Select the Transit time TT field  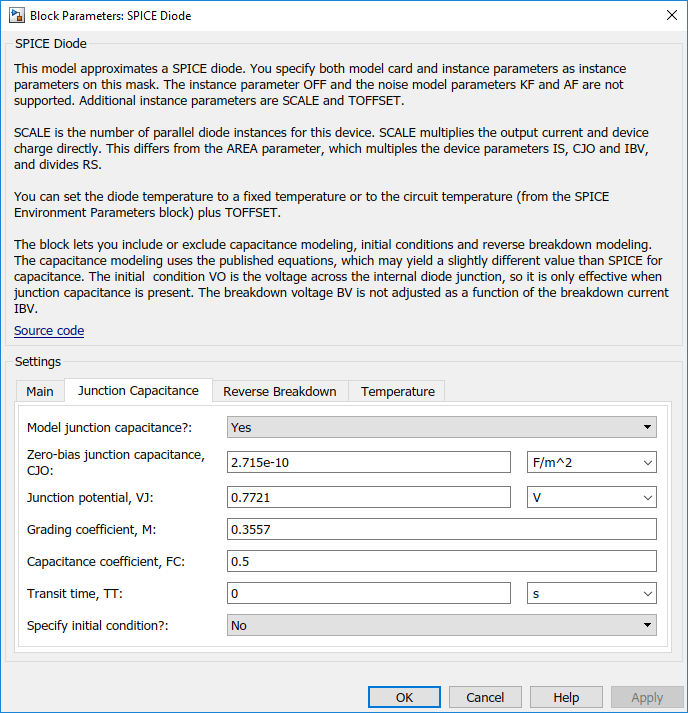coord(369,593)
